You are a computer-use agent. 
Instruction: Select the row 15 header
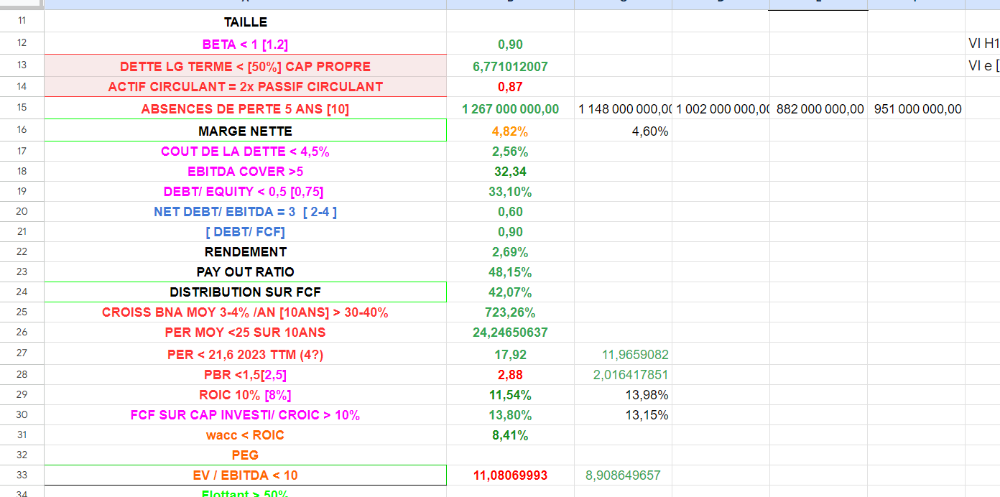[22, 108]
